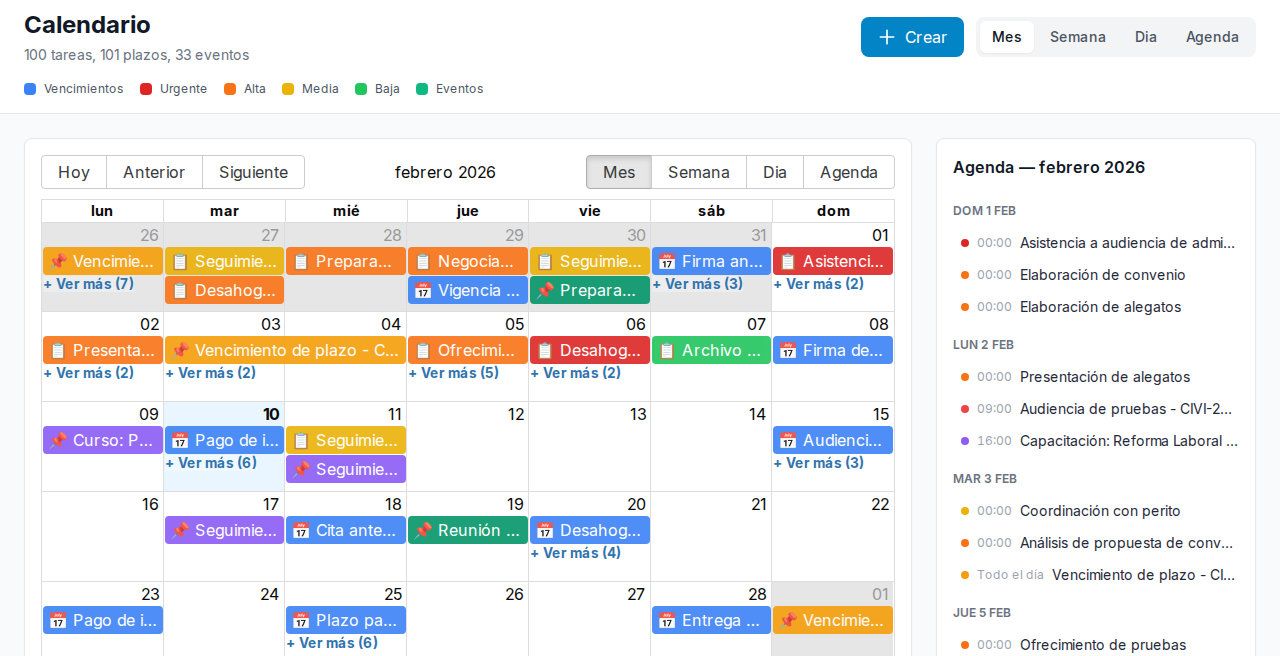Expand Ver más (6) on Wednesday 25

click(332, 643)
